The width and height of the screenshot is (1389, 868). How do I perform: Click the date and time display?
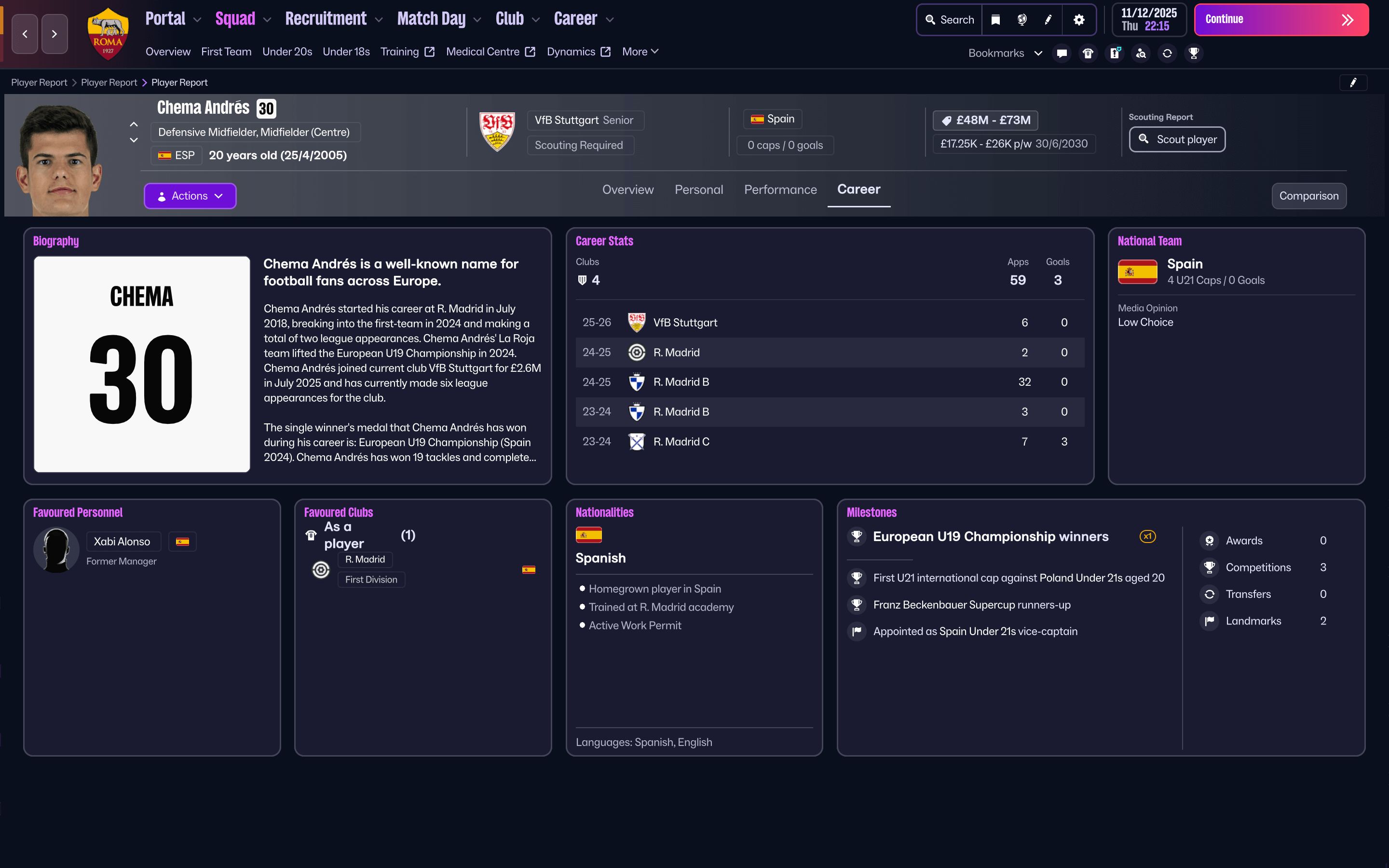pos(1149,19)
